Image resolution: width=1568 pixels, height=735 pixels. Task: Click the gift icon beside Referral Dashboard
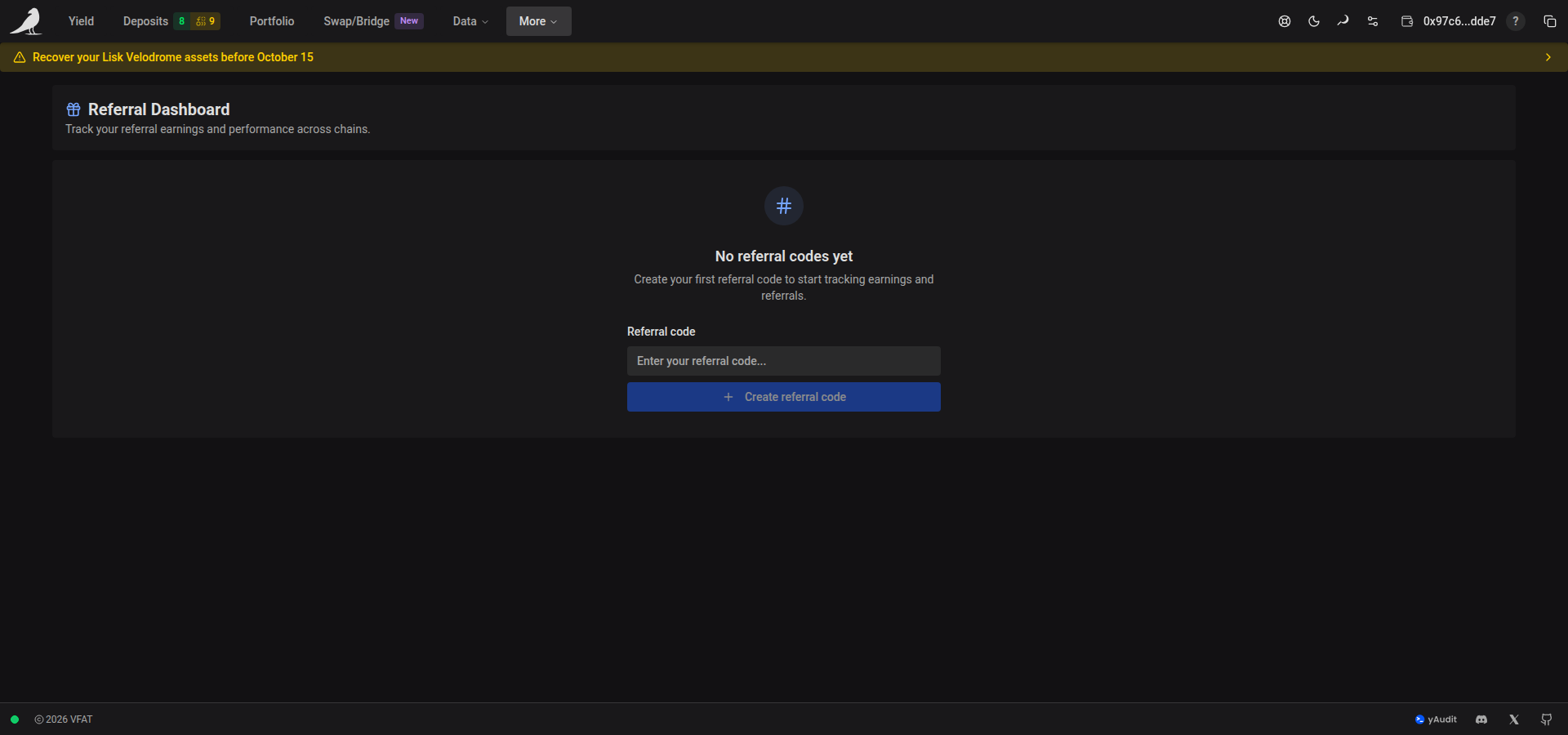[x=73, y=109]
